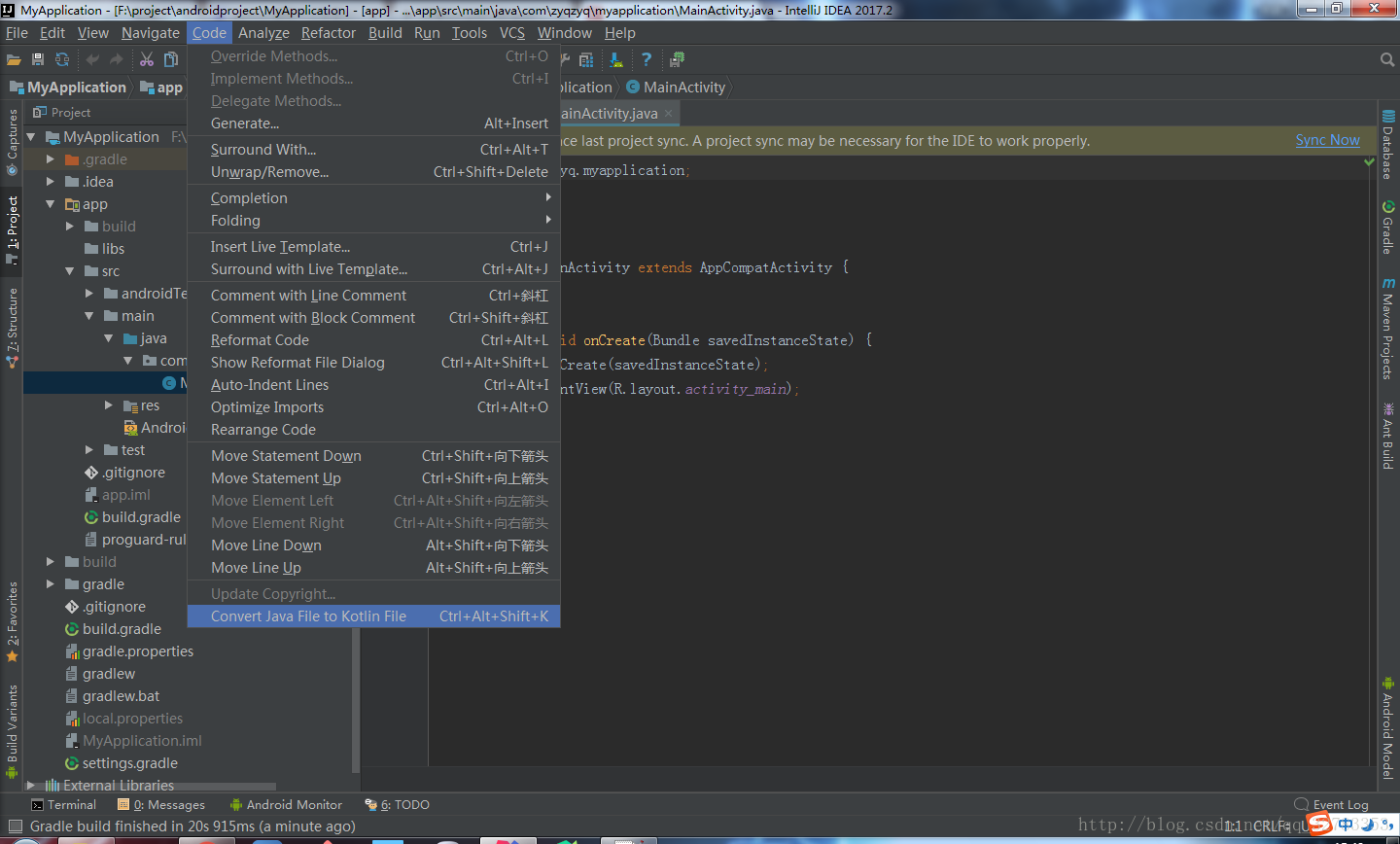Open the Build Variants side panel

pos(12,731)
